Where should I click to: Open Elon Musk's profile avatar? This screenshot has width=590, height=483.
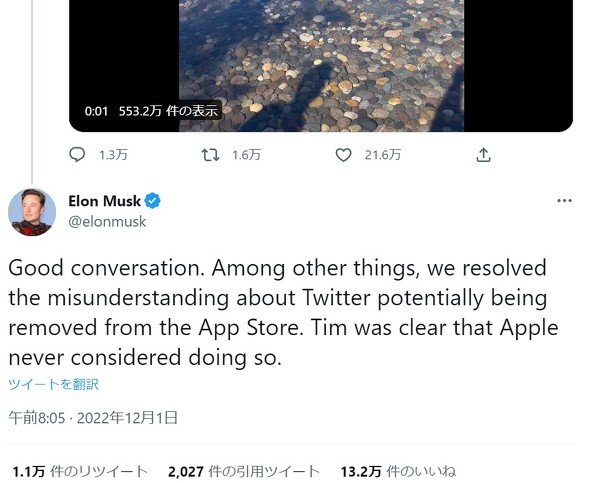32,212
